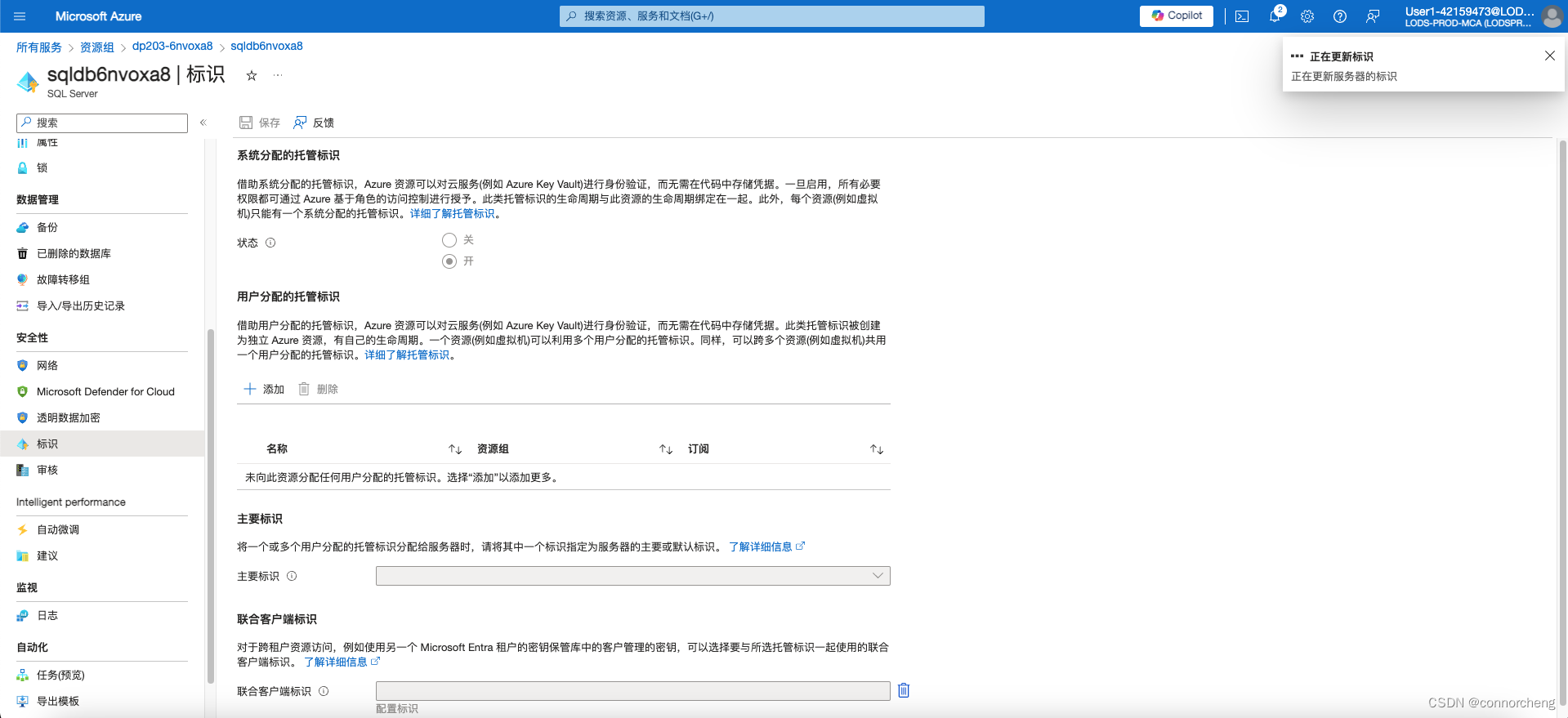Go to sqldb6nvoxa8 breadcrumb
The image size is (1568, 718).
266,47
